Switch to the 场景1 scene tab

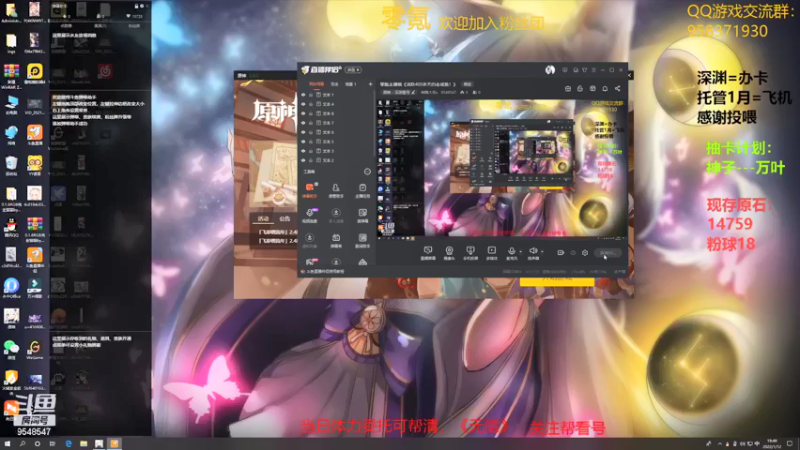coord(351,84)
